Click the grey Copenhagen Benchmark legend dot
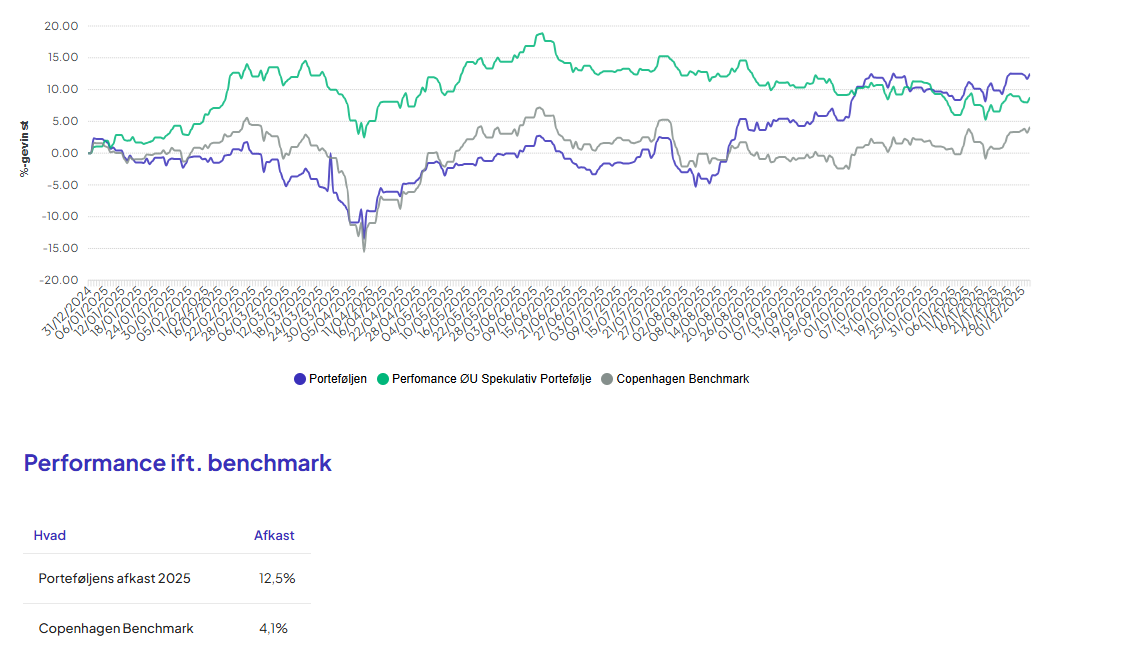 pos(607,379)
